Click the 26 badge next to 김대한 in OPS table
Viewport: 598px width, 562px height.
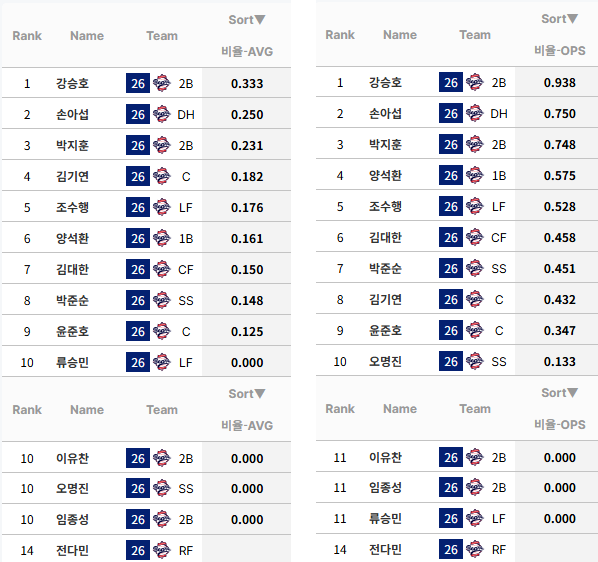pyautogui.click(x=451, y=238)
